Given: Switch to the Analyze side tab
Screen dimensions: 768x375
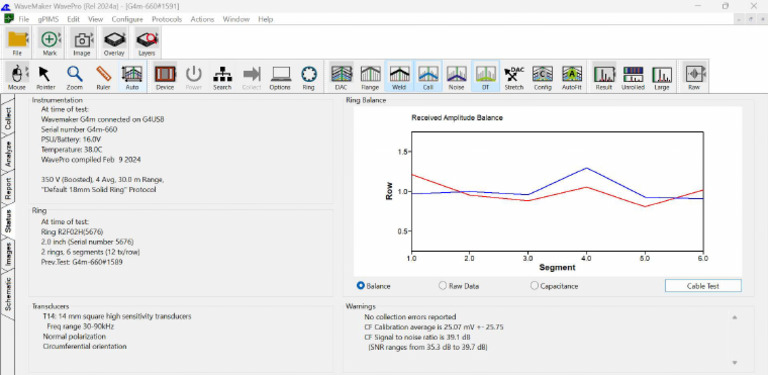Looking at the screenshot, I should coord(7,154).
